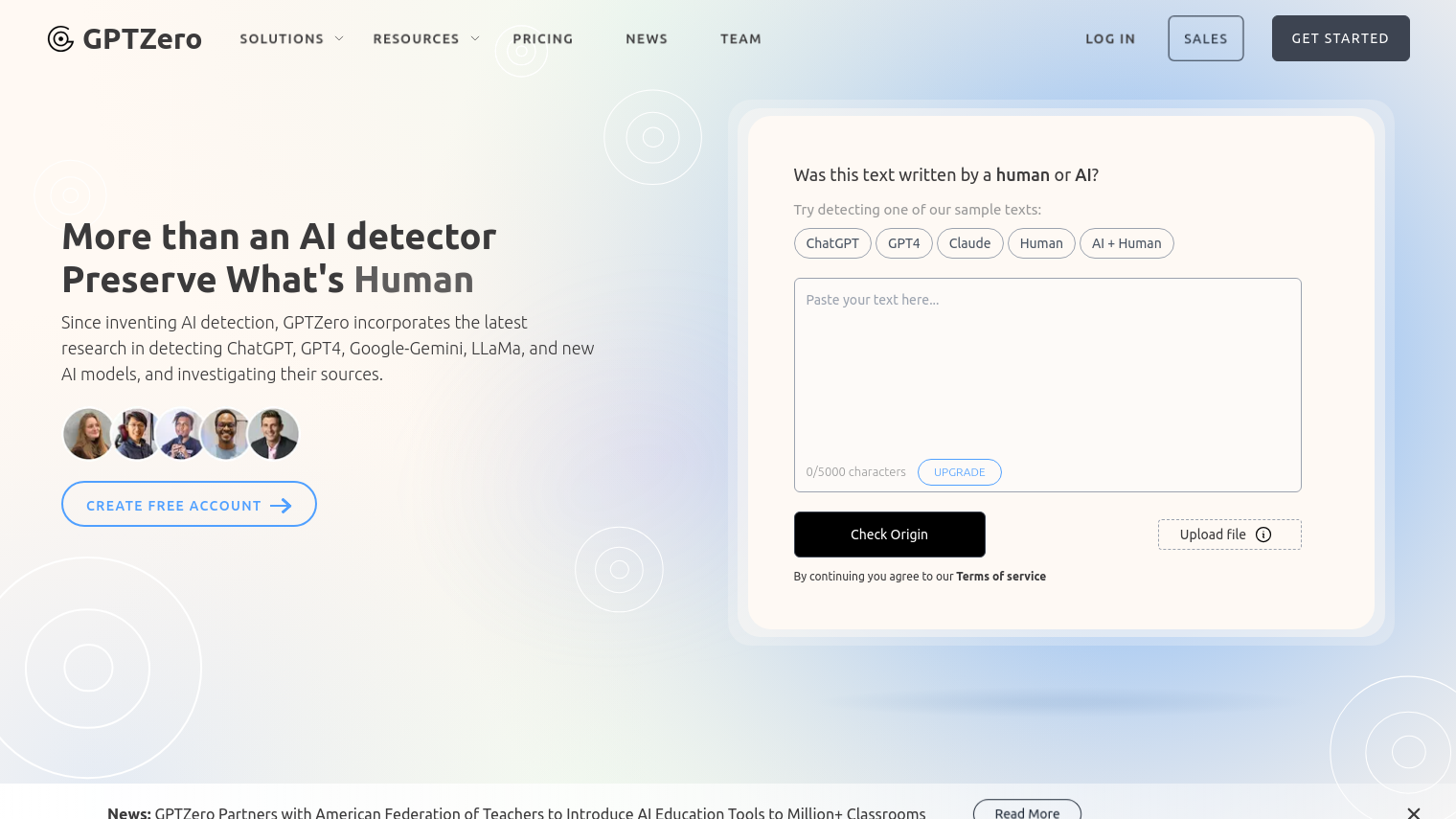Image resolution: width=1456 pixels, height=819 pixels.
Task: Click the GPTZero logo icon
Action: [60, 39]
